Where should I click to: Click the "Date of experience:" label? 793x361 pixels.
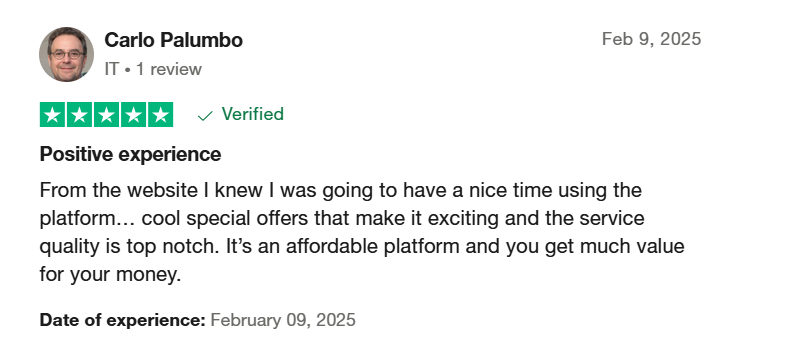[122, 320]
